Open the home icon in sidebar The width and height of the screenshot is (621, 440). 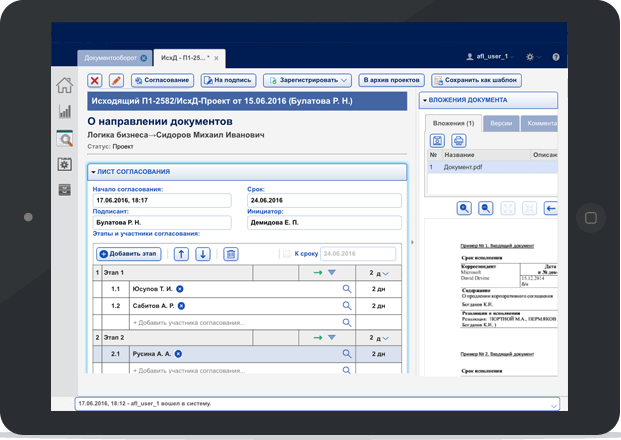coord(65,85)
